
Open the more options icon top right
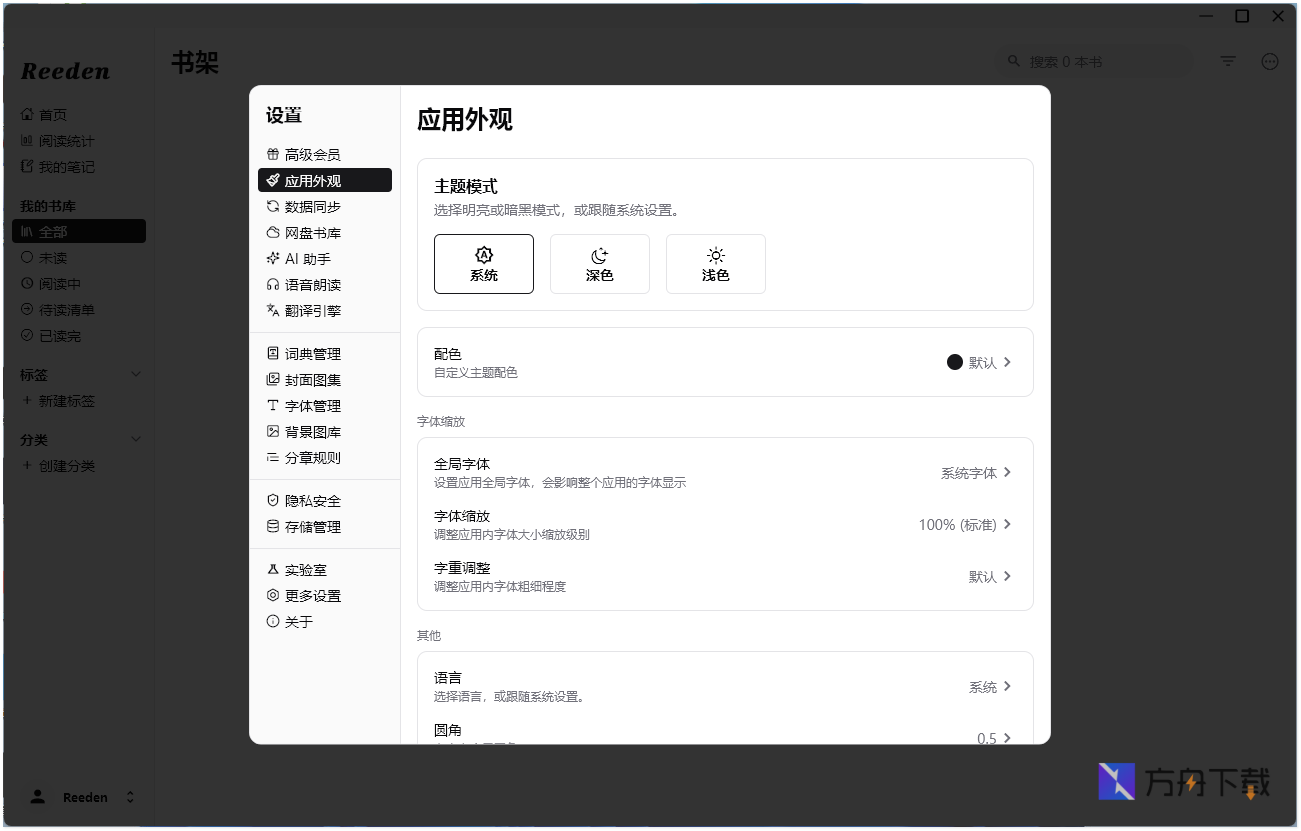[1270, 61]
